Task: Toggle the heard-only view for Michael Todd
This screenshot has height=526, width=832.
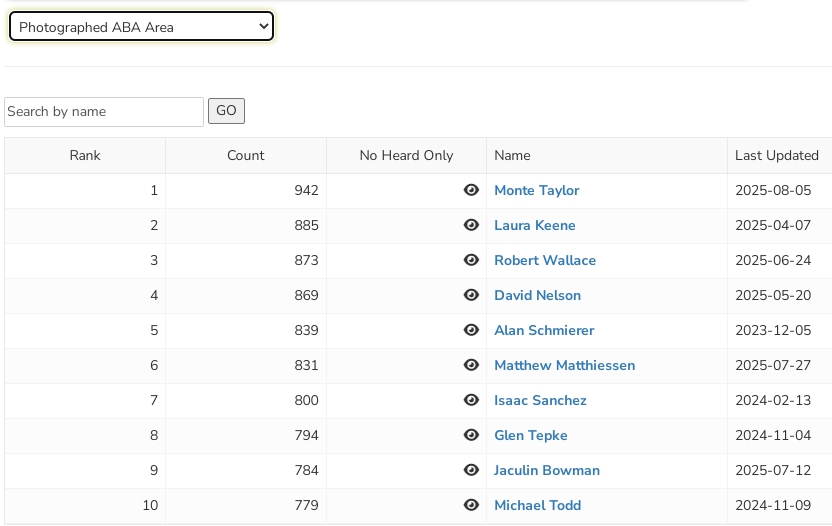Action: 471,505
